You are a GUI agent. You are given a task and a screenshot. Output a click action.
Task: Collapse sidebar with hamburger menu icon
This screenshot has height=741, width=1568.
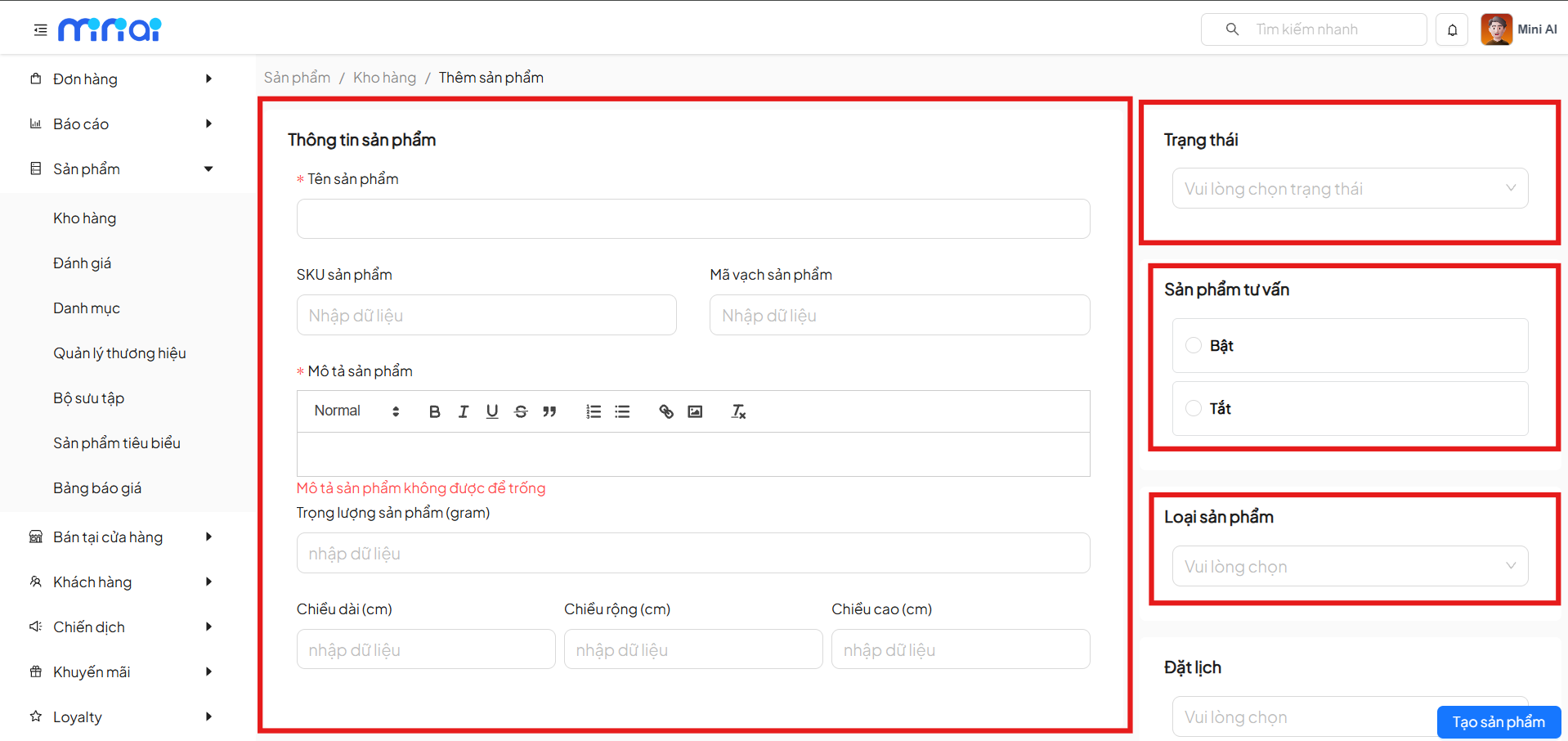tap(40, 30)
